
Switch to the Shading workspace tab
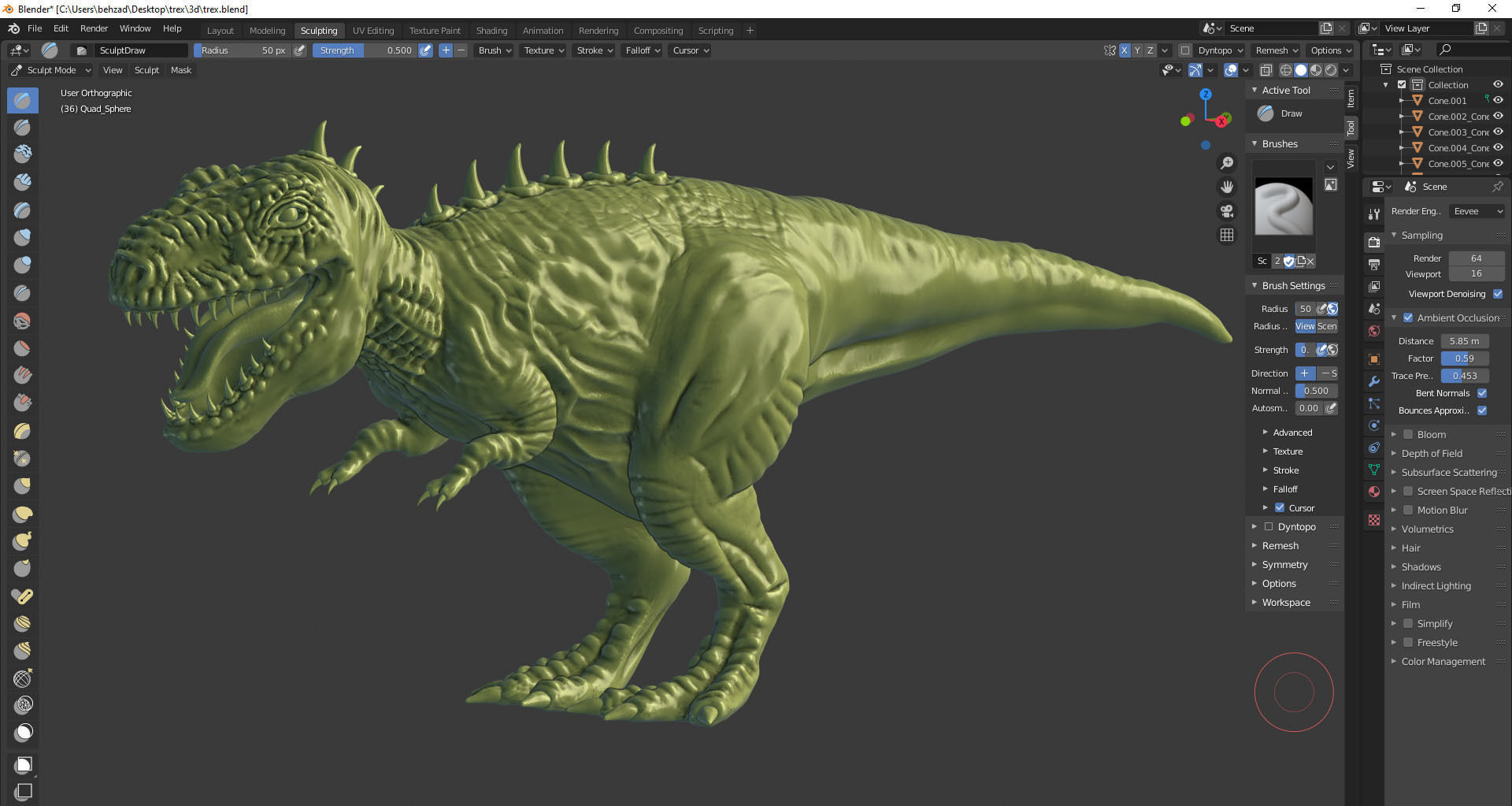[x=491, y=31]
